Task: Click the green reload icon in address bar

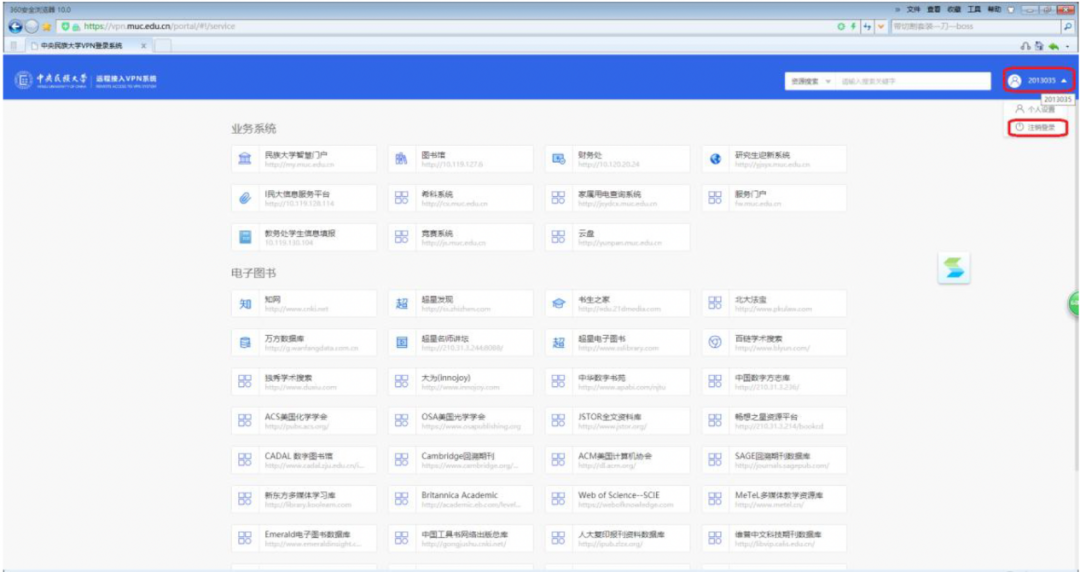Action: click(841, 26)
